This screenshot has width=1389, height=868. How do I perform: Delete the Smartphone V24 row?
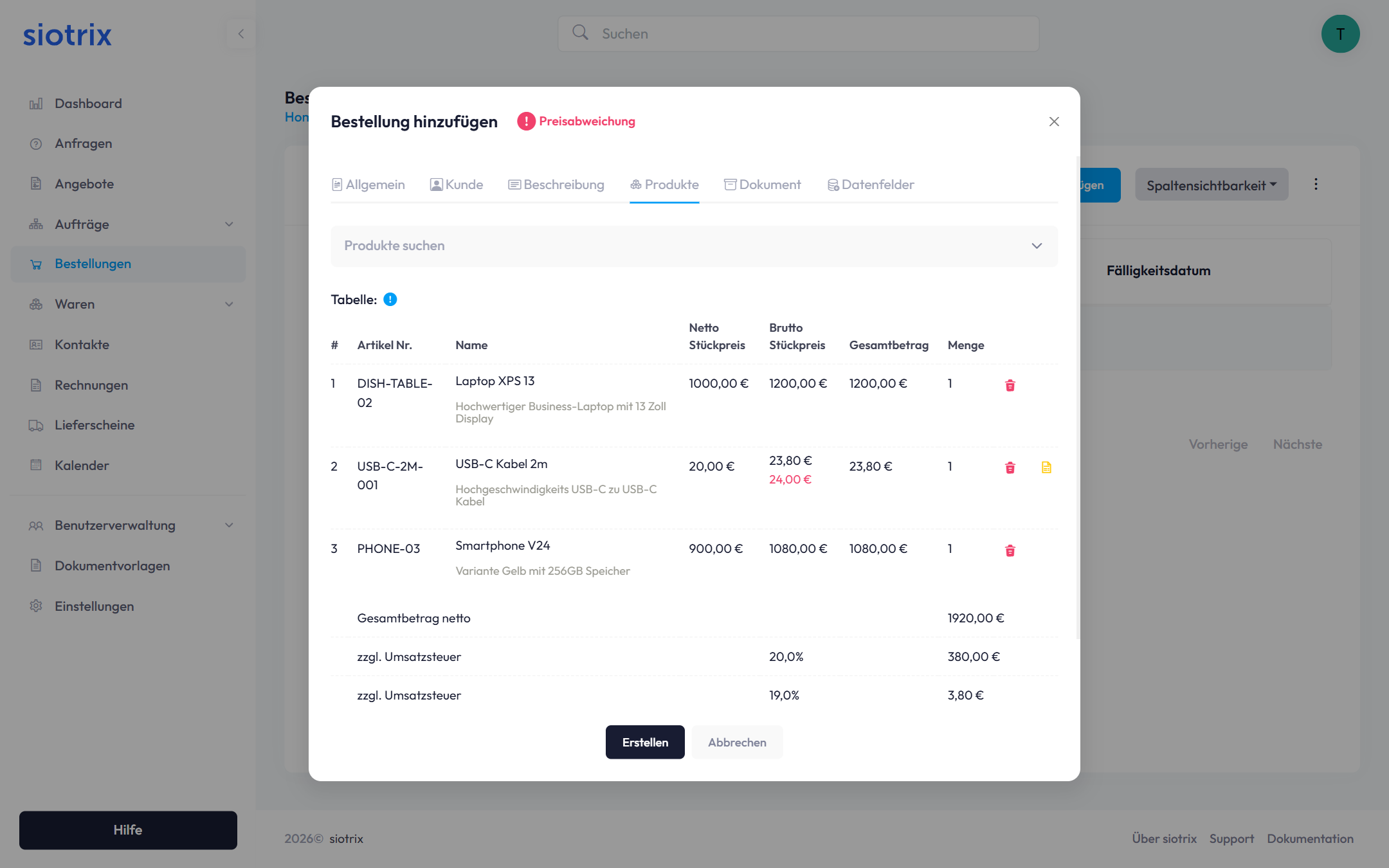1010,550
